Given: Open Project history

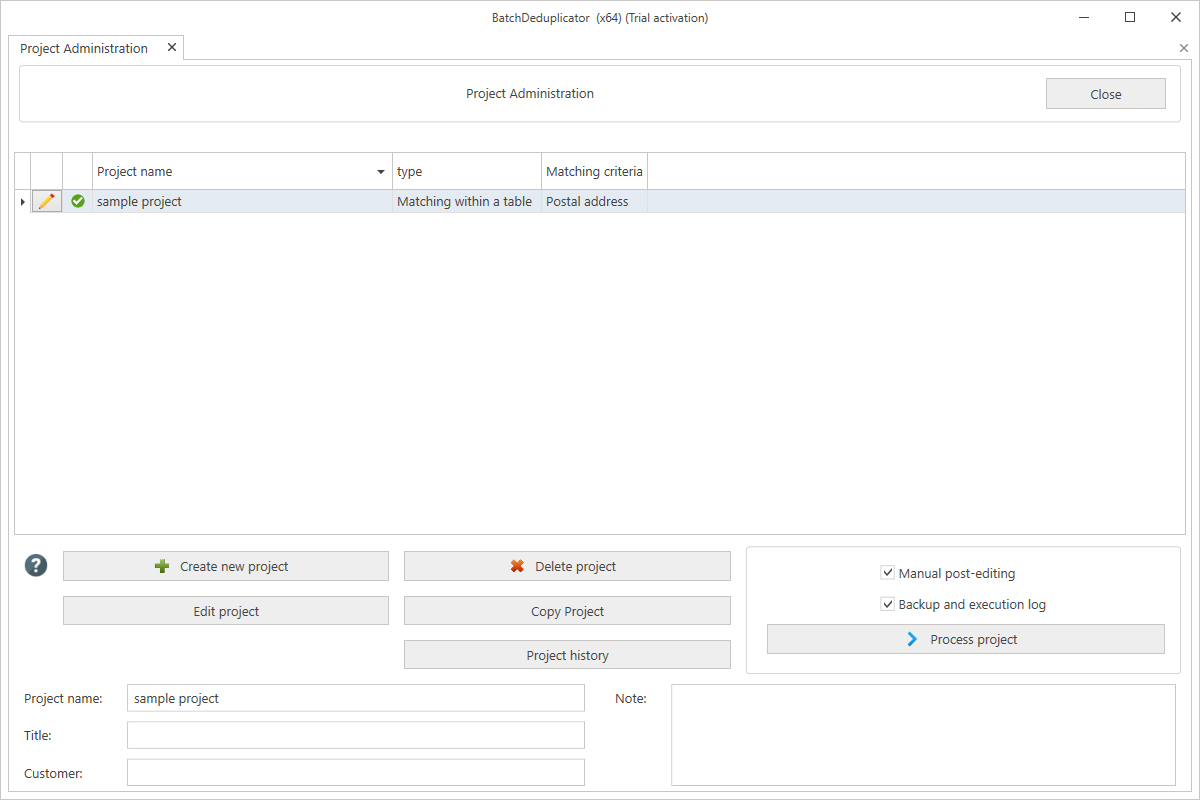Looking at the screenshot, I should pos(567,655).
